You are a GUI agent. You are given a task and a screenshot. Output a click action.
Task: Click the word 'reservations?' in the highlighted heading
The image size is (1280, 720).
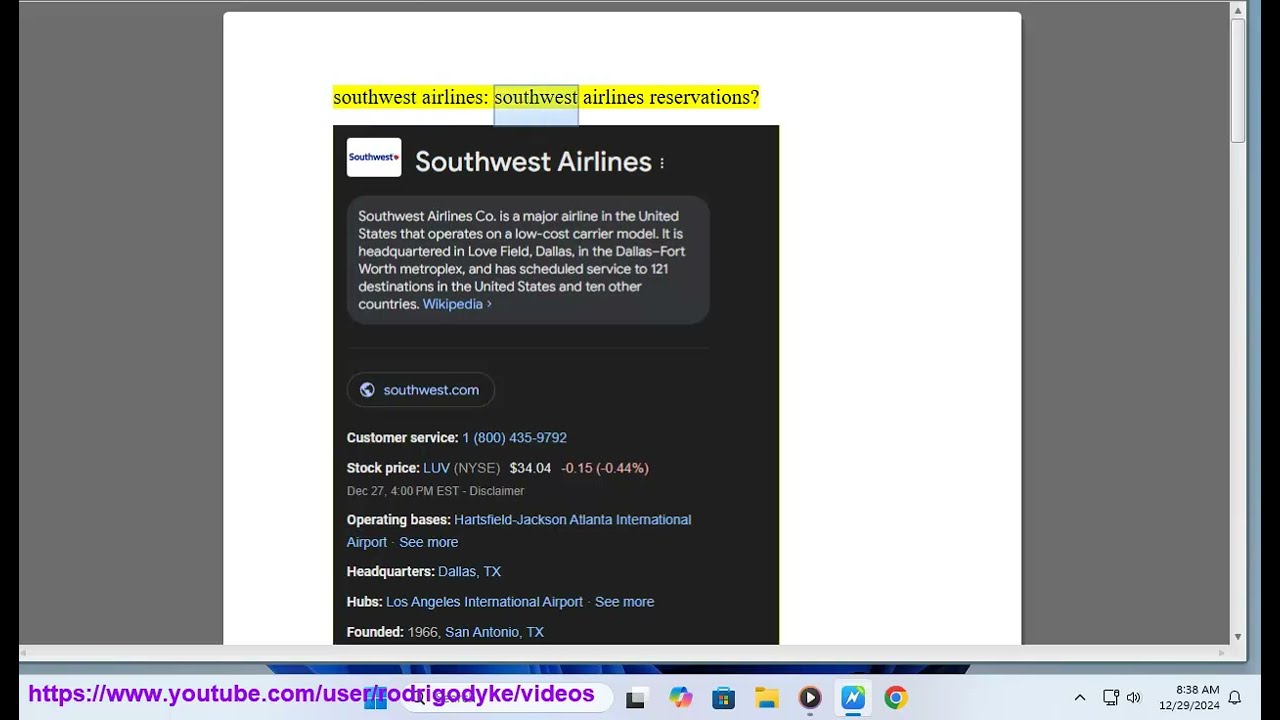[704, 97]
